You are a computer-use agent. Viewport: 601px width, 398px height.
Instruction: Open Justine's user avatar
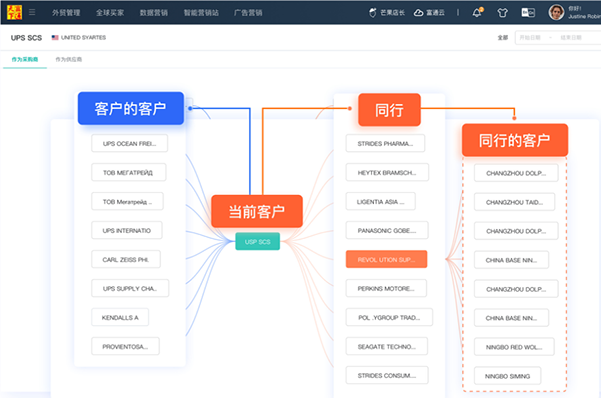(557, 12)
